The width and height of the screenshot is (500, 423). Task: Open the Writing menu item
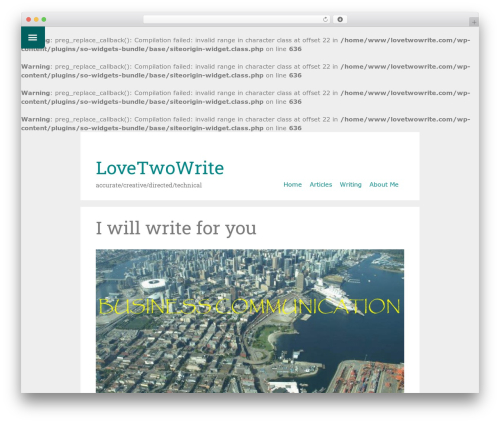[350, 184]
